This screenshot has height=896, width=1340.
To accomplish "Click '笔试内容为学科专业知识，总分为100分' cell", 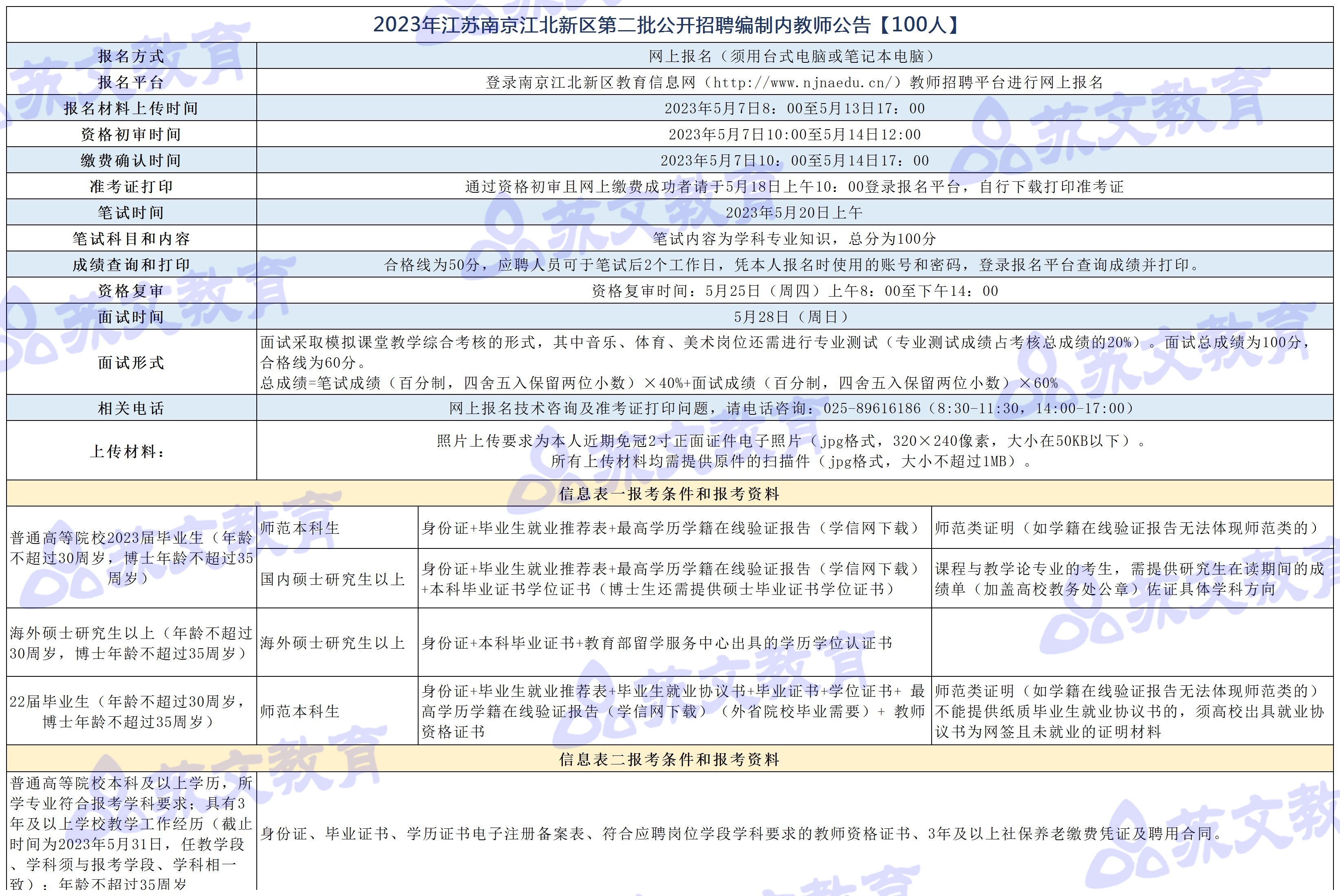I will tap(795, 238).
